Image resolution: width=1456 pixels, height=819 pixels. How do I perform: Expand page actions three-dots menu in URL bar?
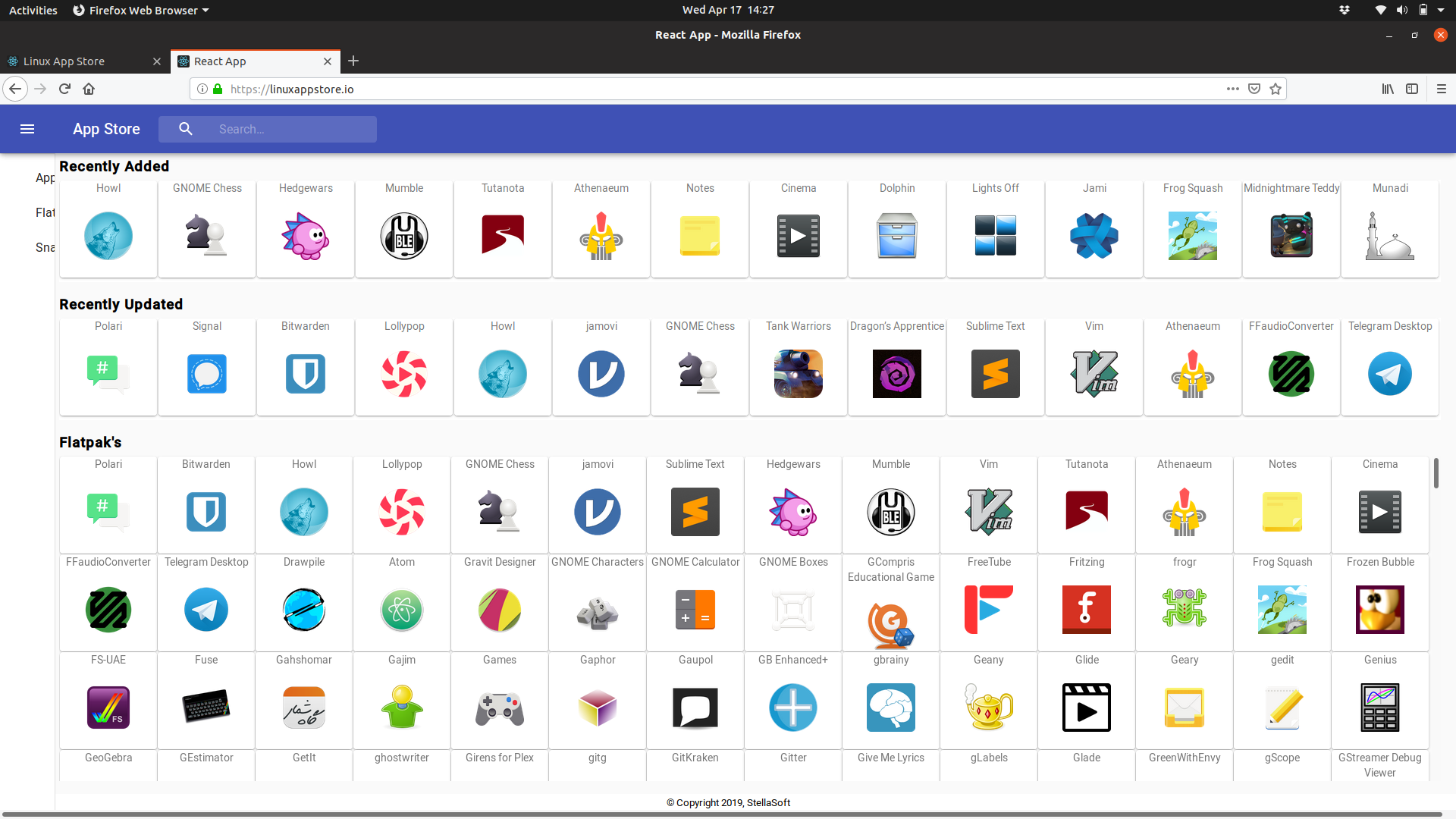point(1232,89)
